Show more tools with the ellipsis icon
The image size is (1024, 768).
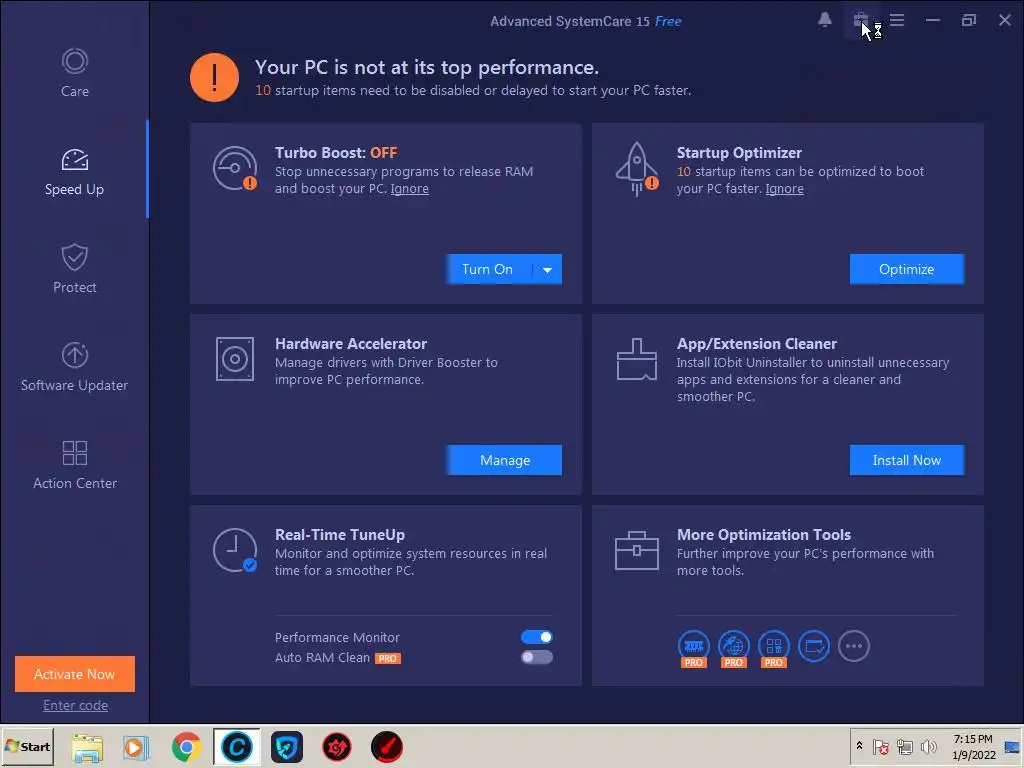tap(854, 647)
